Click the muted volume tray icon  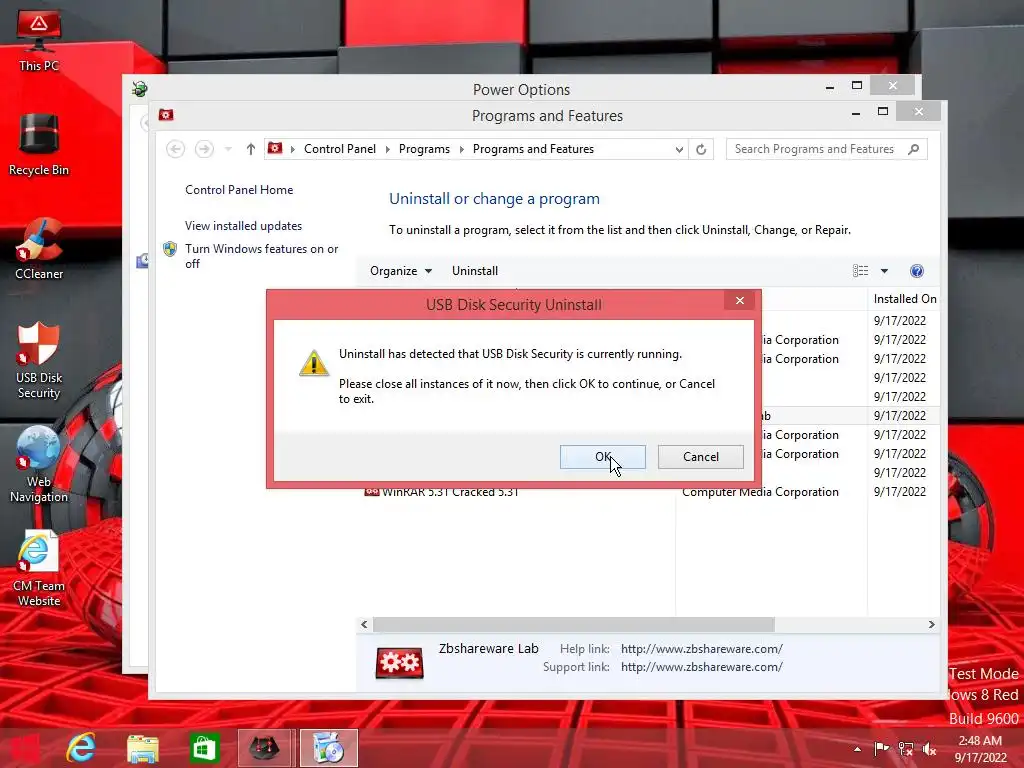click(x=929, y=748)
